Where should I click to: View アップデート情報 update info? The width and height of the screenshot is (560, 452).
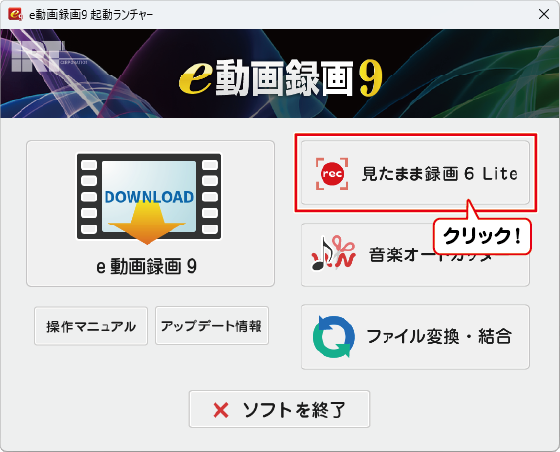(x=212, y=326)
